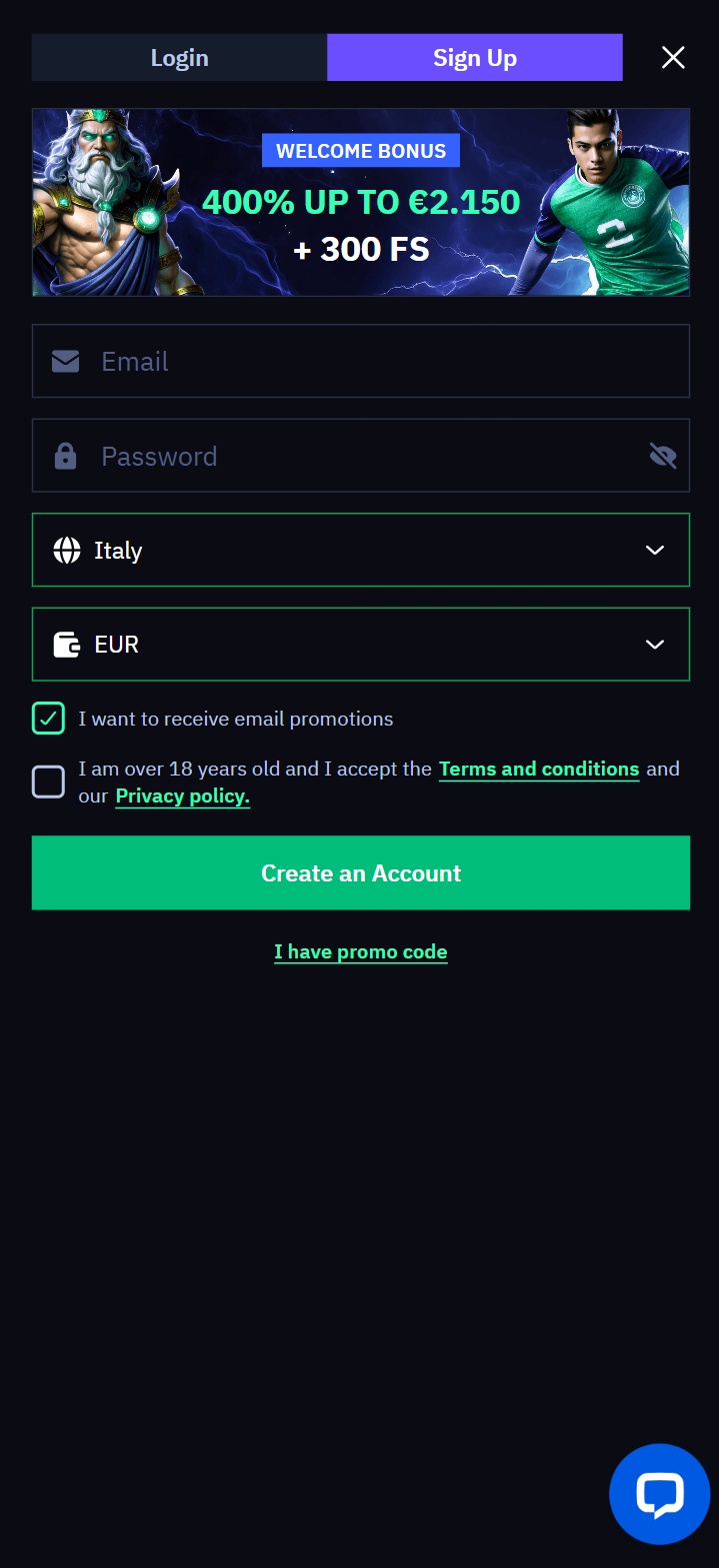The height and width of the screenshot is (1568, 719).
Task: Switch to the Login tab
Action: pyautogui.click(x=180, y=58)
